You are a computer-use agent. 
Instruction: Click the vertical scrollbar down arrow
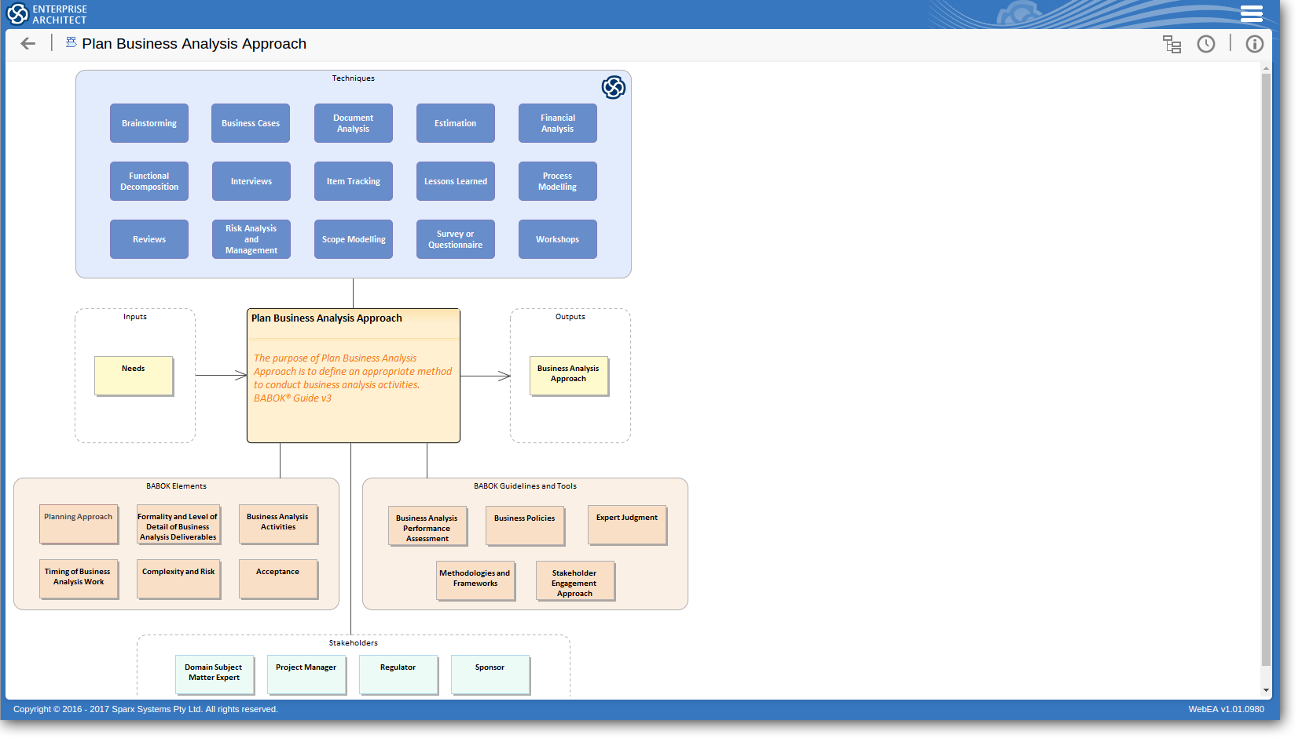pyautogui.click(x=1266, y=690)
